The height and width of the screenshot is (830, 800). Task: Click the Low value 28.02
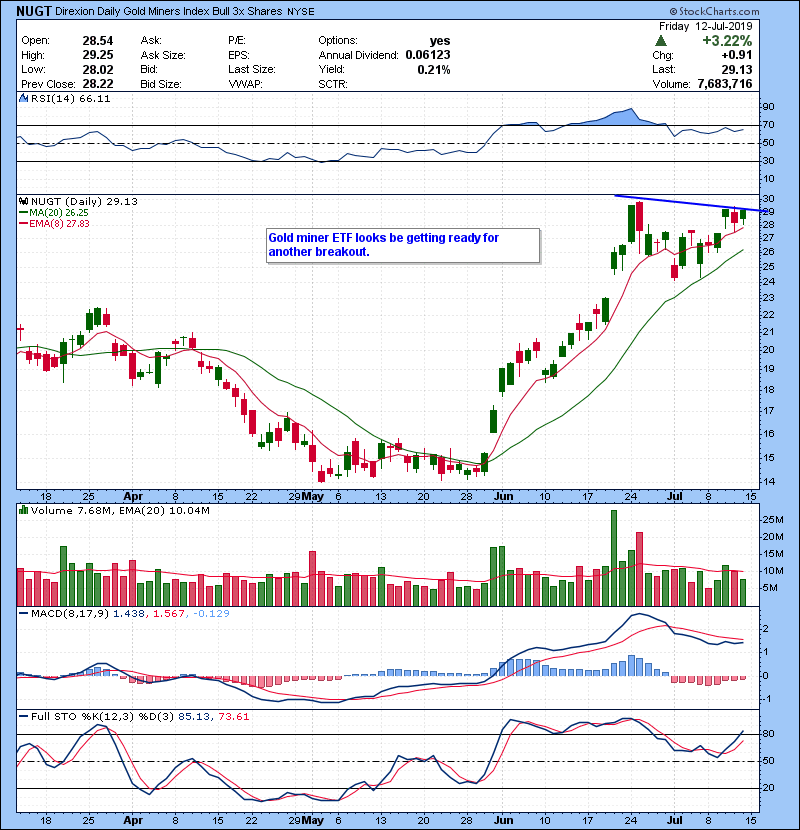pyautogui.click(x=98, y=69)
